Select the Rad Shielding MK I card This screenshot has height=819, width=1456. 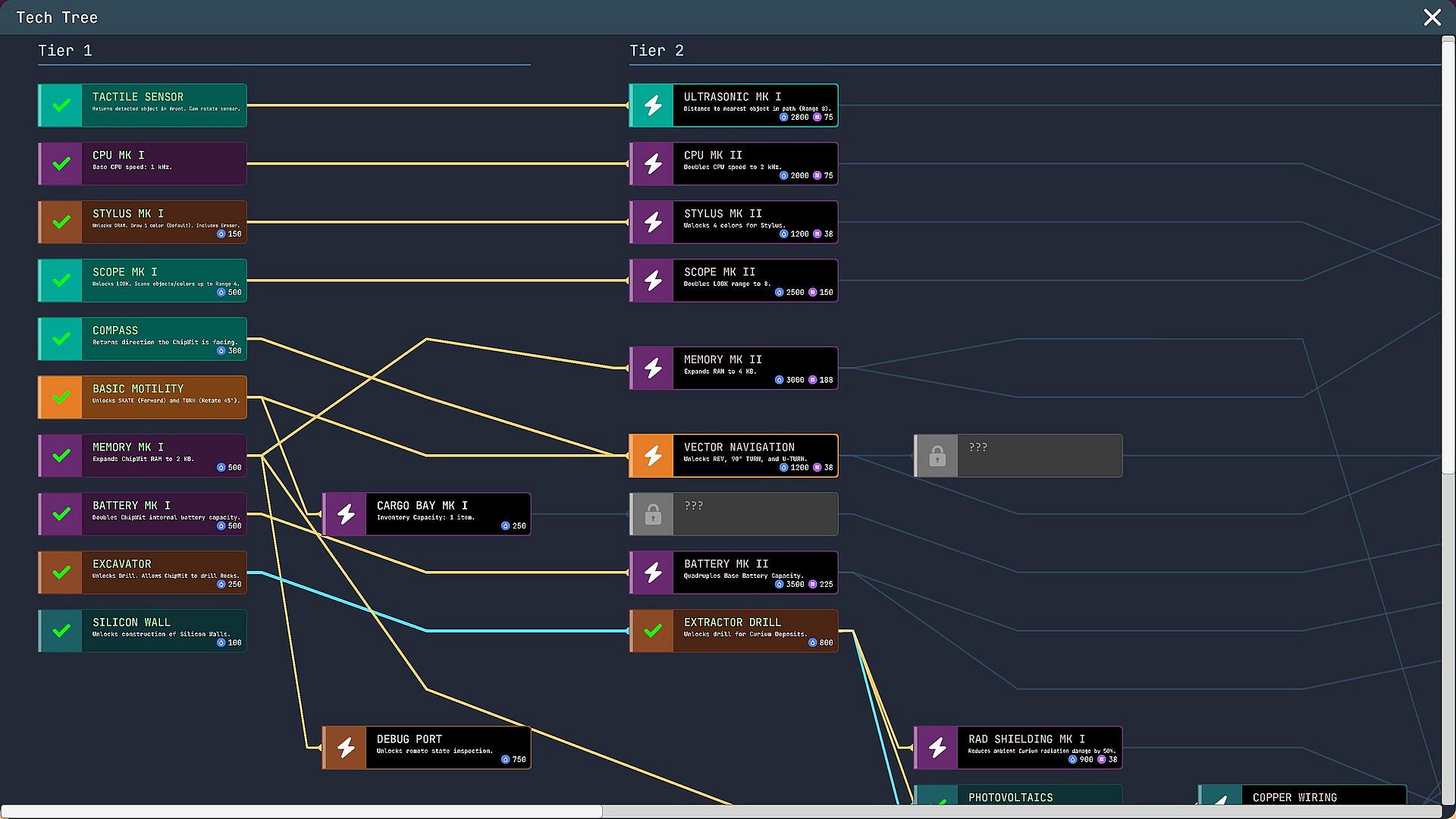click(x=1018, y=748)
